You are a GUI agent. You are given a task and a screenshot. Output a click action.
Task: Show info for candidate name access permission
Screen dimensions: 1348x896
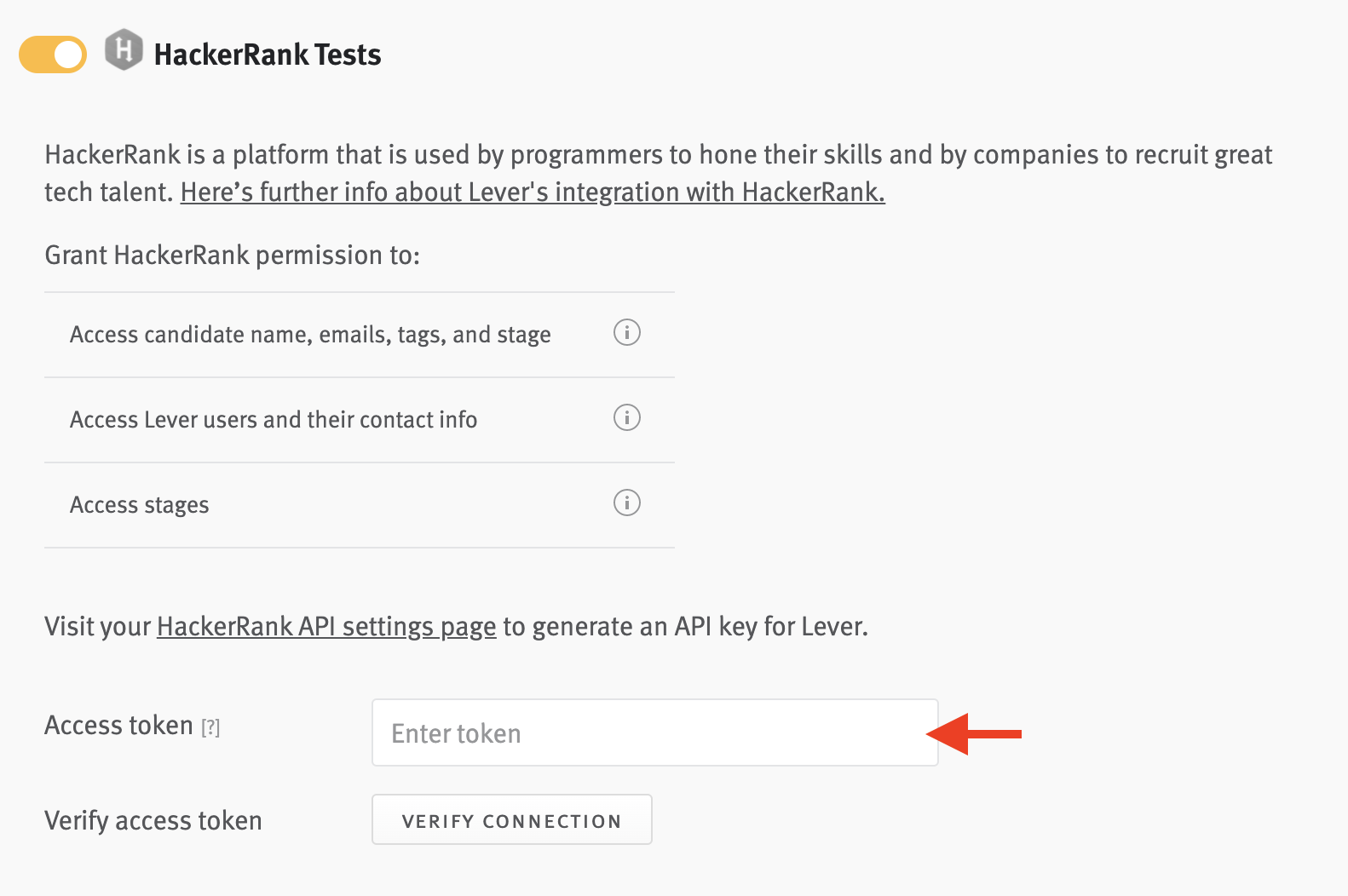point(627,332)
